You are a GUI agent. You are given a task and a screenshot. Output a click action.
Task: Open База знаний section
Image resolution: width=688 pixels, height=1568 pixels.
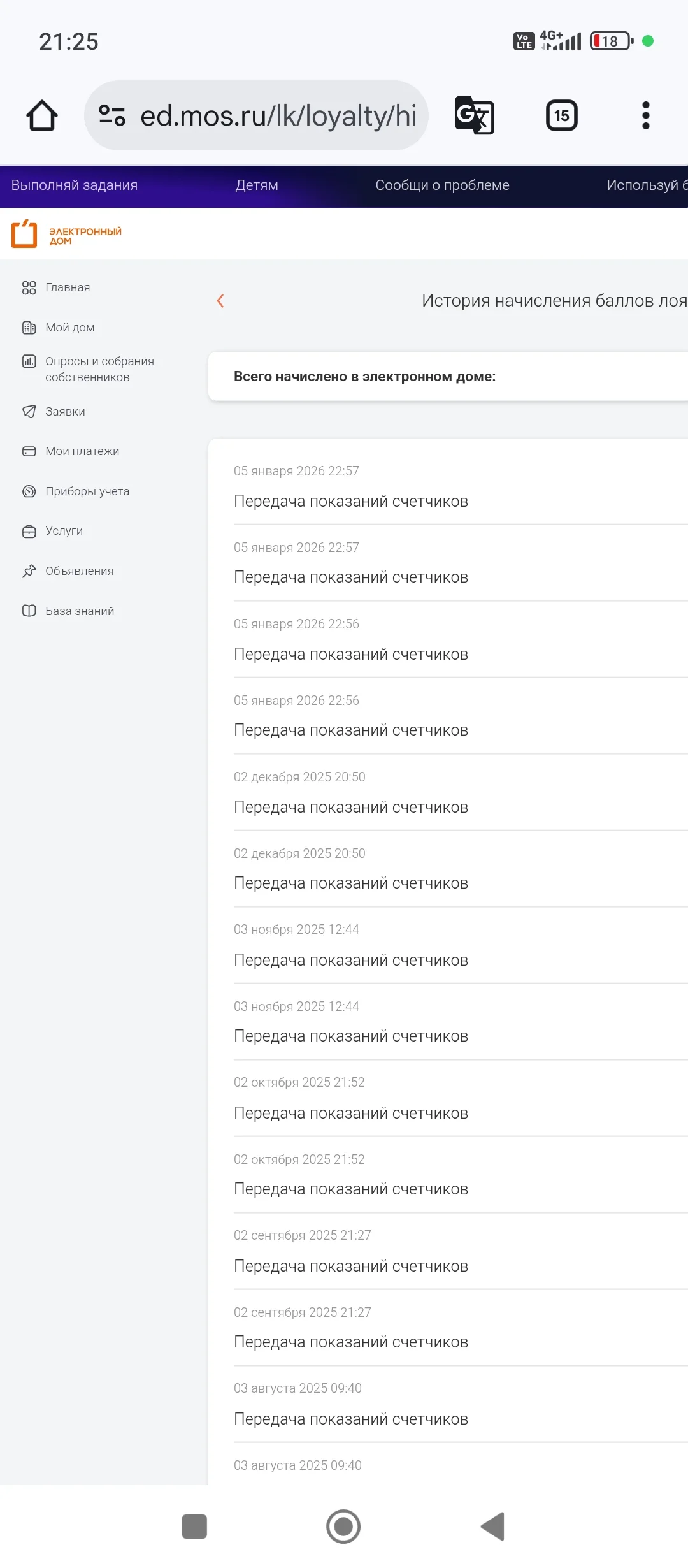[68, 611]
